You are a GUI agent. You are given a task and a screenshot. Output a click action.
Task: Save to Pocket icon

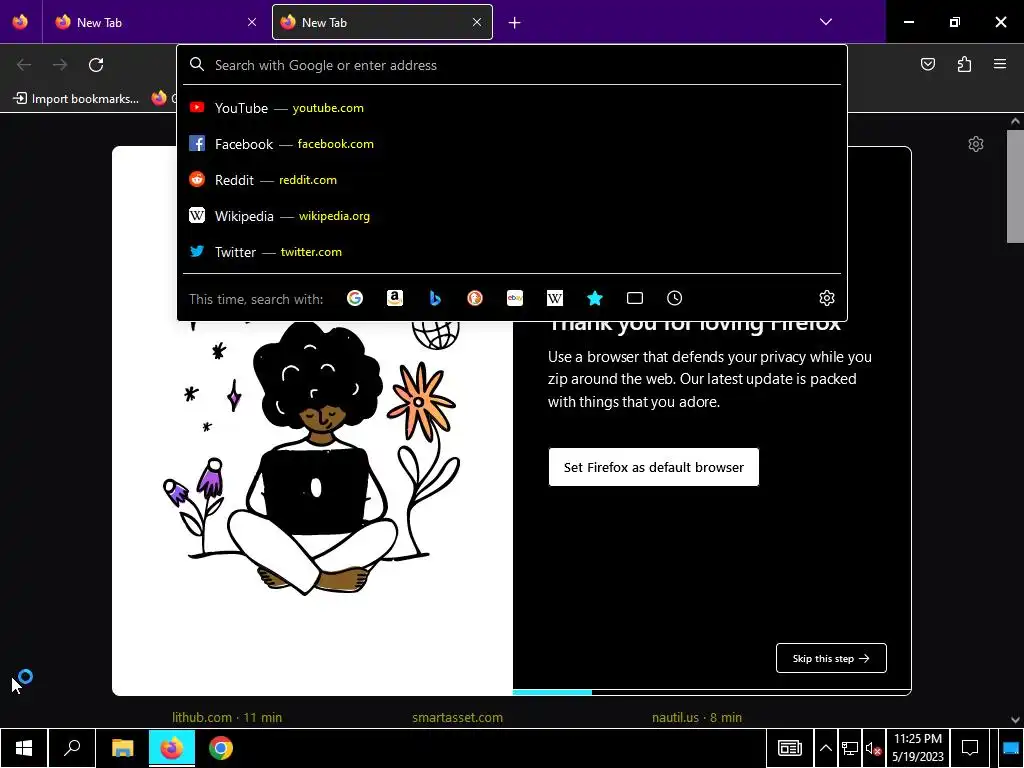pyautogui.click(x=928, y=64)
